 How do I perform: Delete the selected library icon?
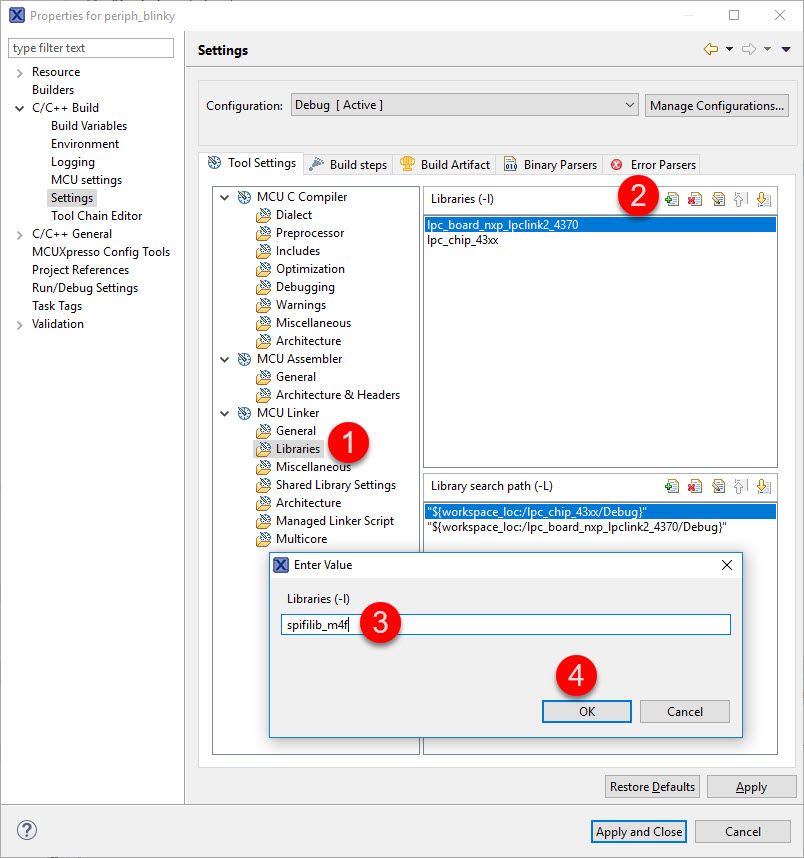click(694, 198)
